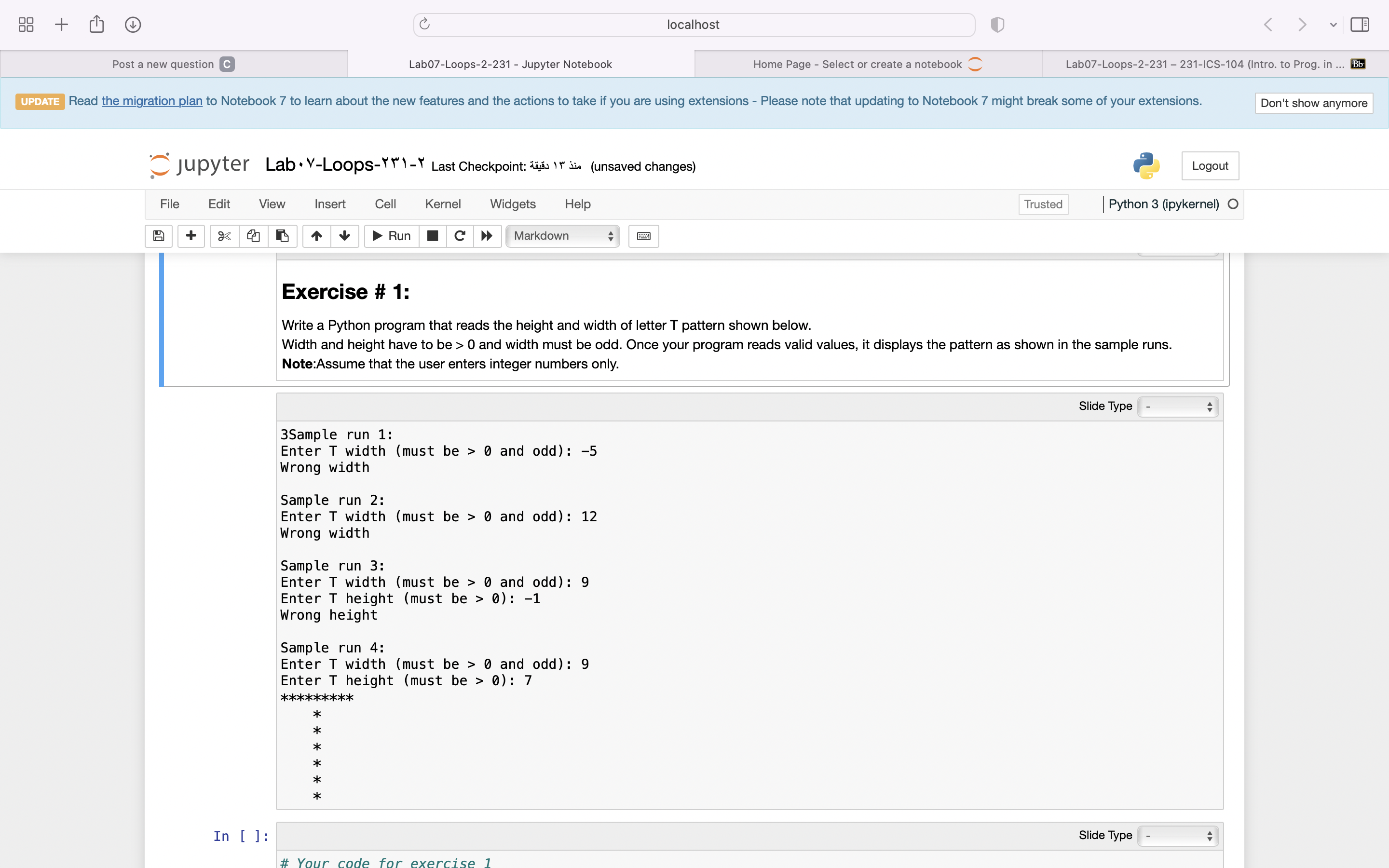Viewport: 1389px width, 868px height.
Task: Open the Kernel menu
Action: 442,204
